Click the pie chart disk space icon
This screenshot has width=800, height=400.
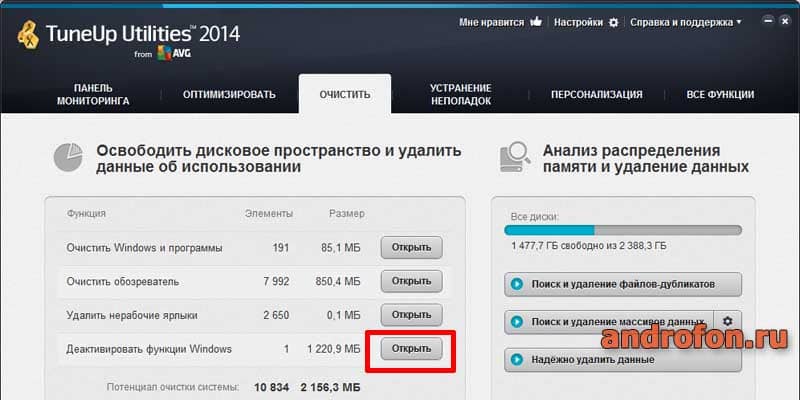pos(68,157)
